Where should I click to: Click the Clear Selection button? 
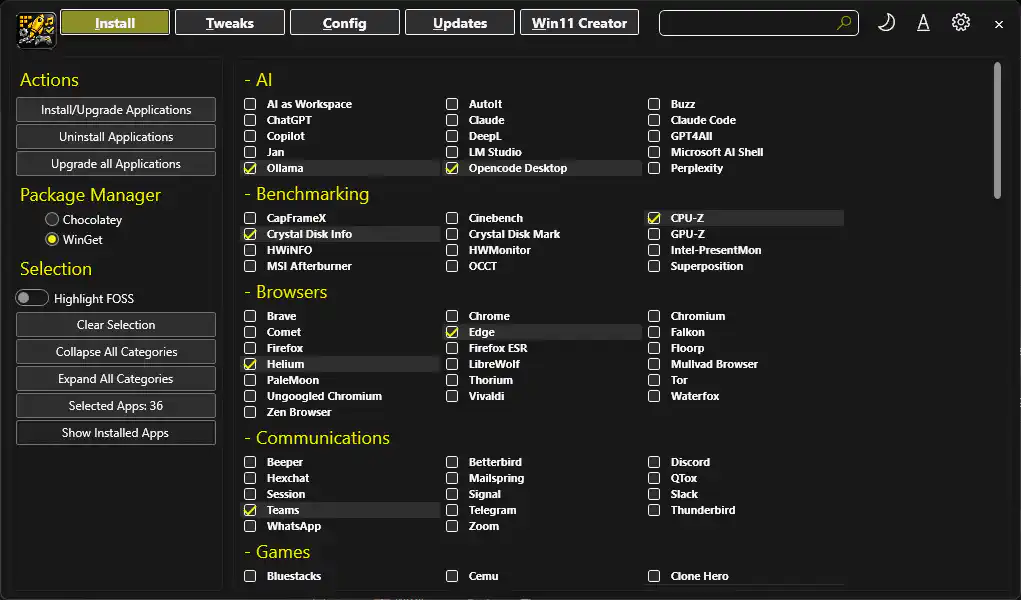point(116,324)
